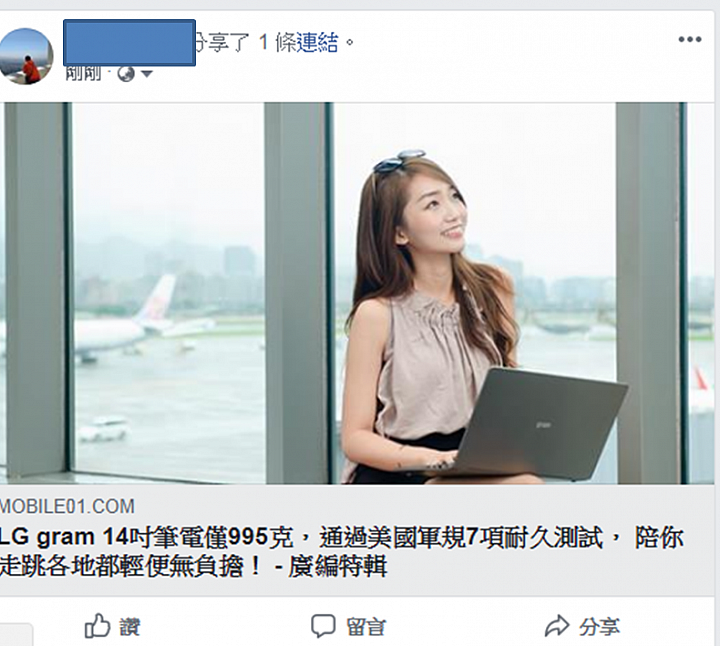Click the 剛剛 post timestamp

[83, 73]
